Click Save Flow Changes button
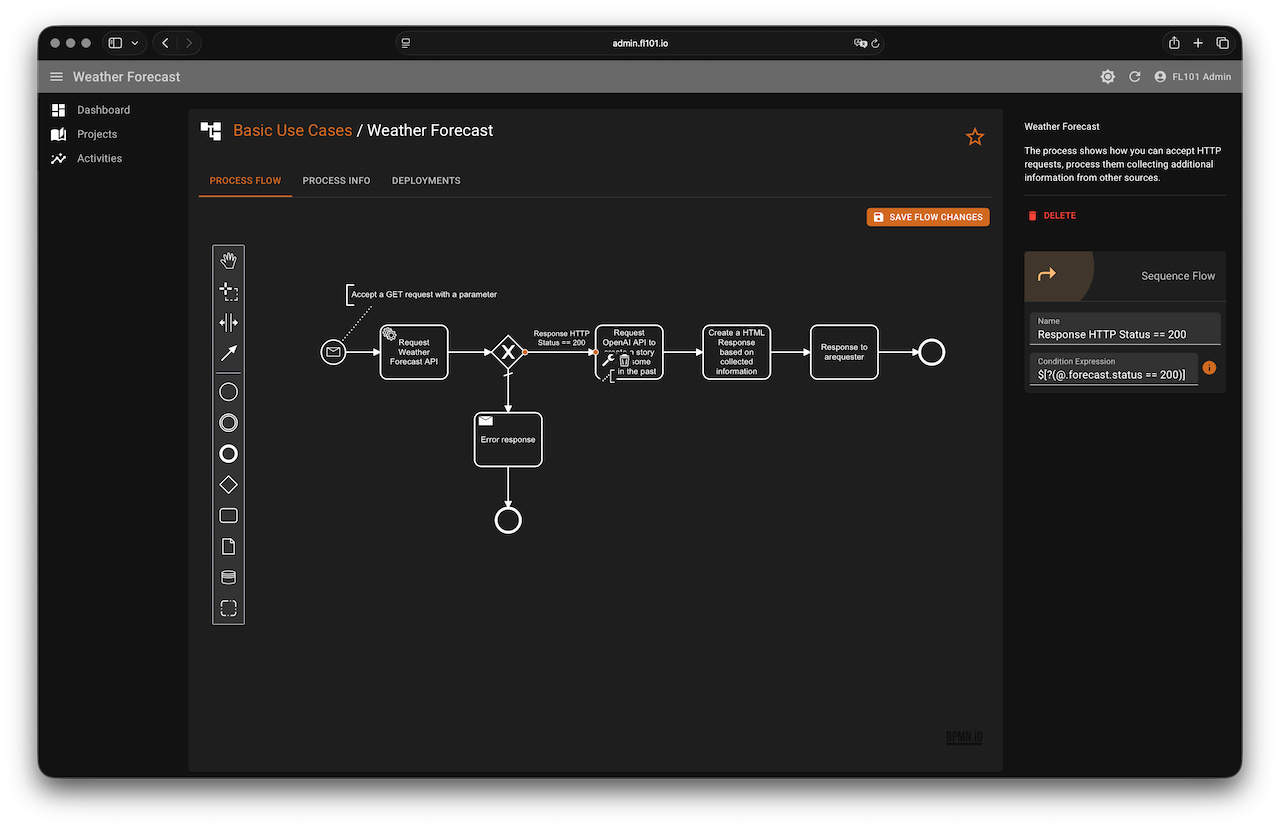The image size is (1280, 828). (x=928, y=217)
